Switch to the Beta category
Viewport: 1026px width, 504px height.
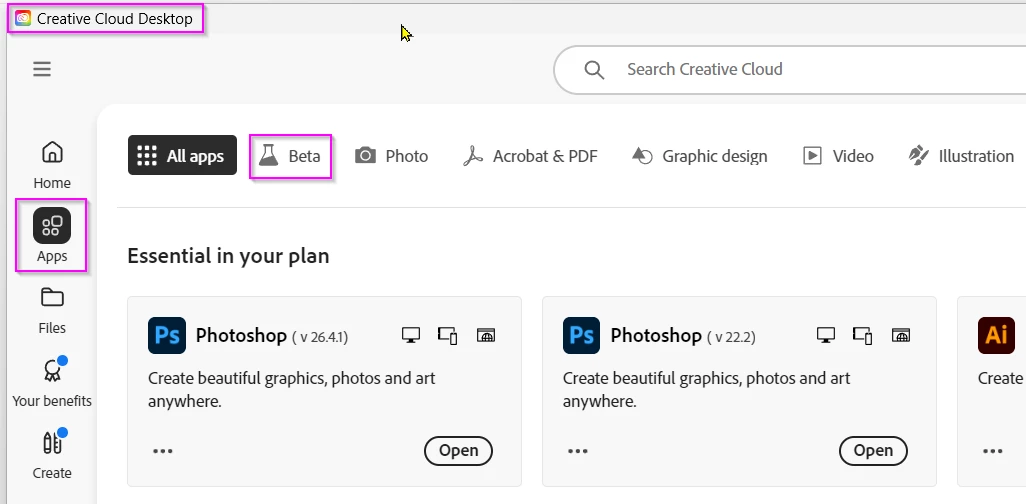coord(290,156)
